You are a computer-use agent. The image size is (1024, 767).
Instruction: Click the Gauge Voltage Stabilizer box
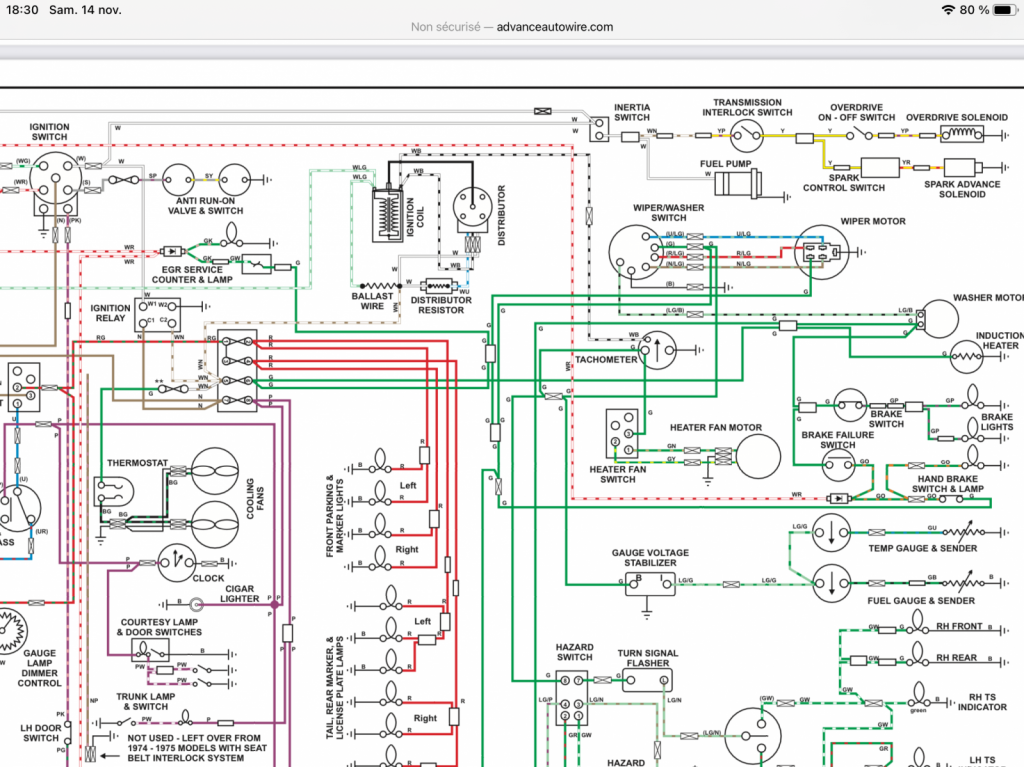[650, 584]
